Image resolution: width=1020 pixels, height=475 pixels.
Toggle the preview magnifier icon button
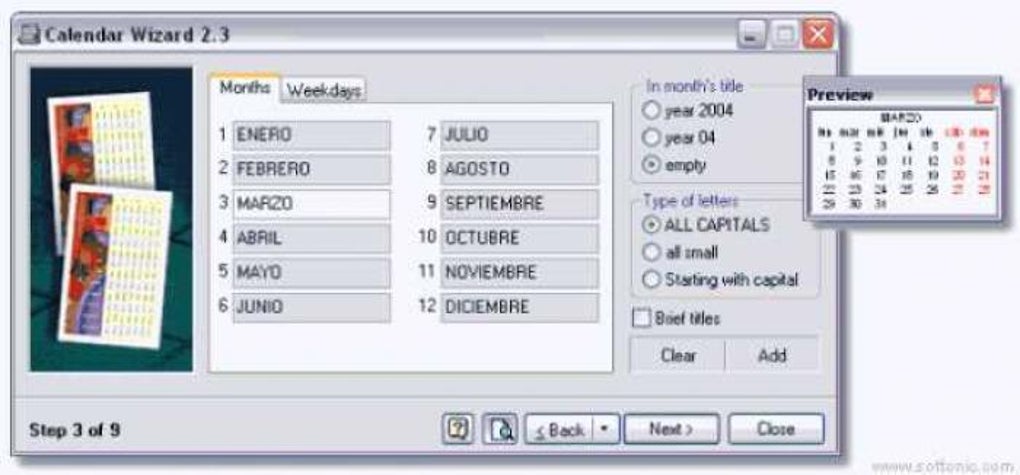[x=500, y=429]
